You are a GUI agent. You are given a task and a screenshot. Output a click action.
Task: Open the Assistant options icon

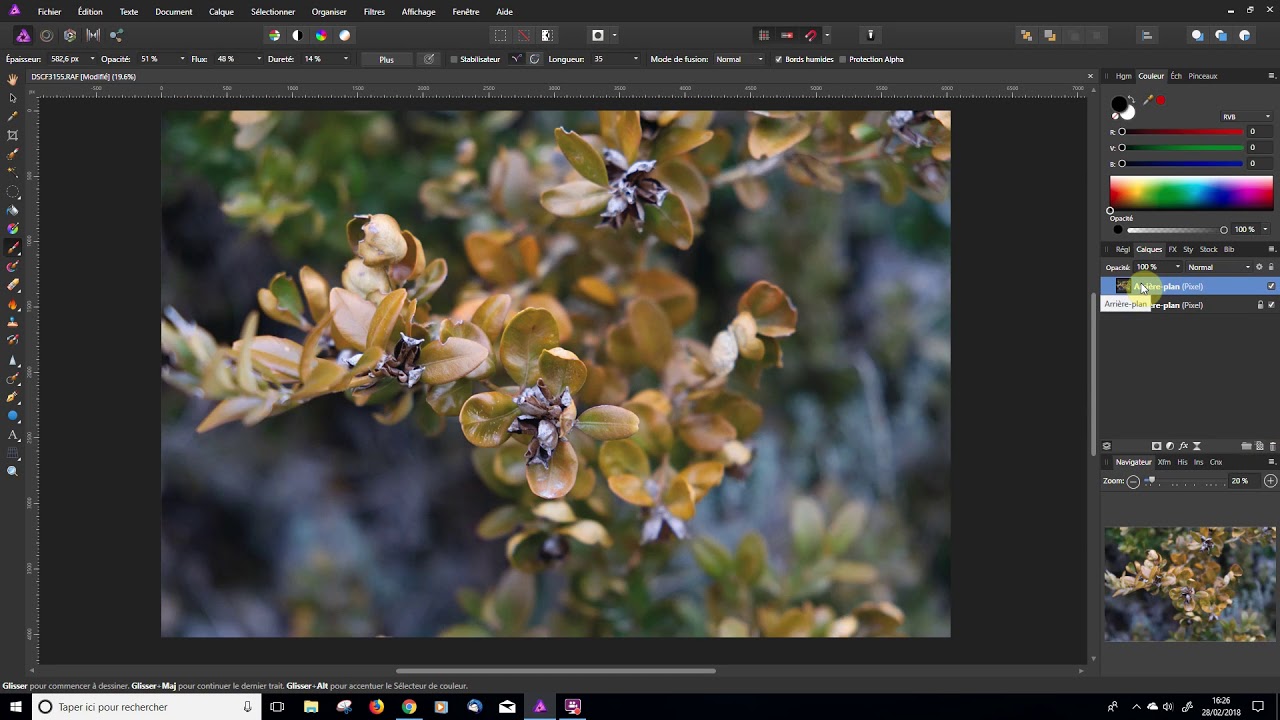click(870, 35)
